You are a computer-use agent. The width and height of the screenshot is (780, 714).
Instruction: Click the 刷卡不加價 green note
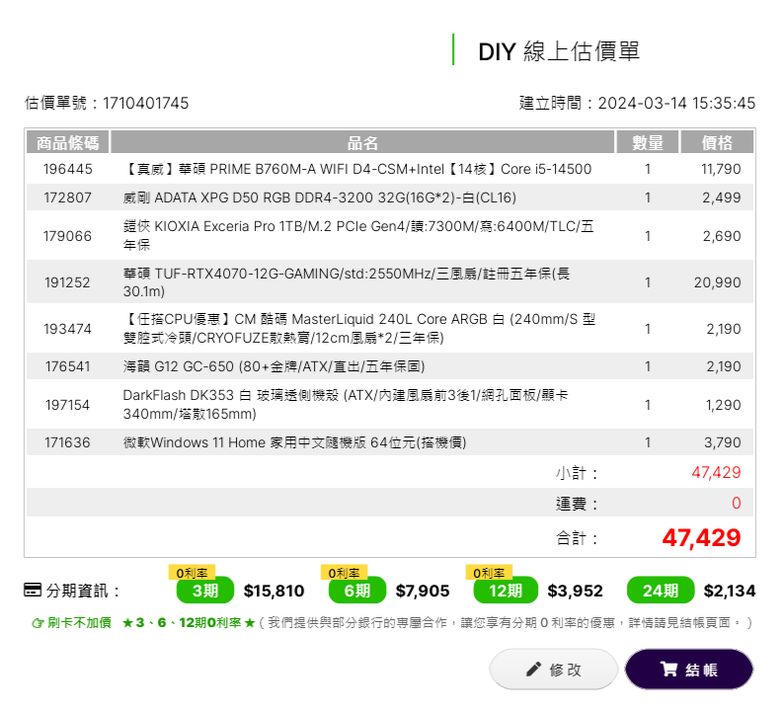tap(72, 622)
